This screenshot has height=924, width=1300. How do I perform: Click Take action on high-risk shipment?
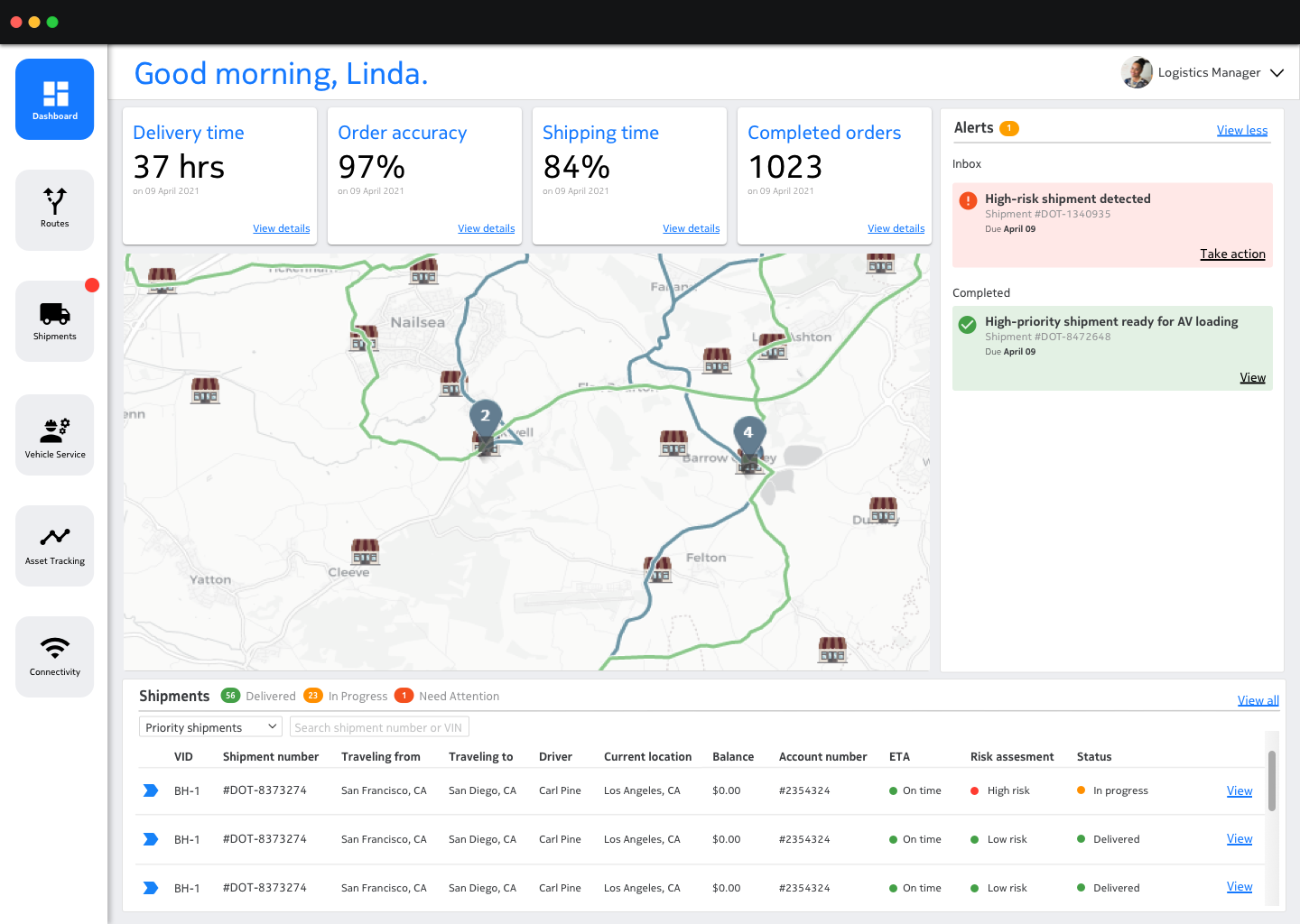pyautogui.click(x=1232, y=254)
